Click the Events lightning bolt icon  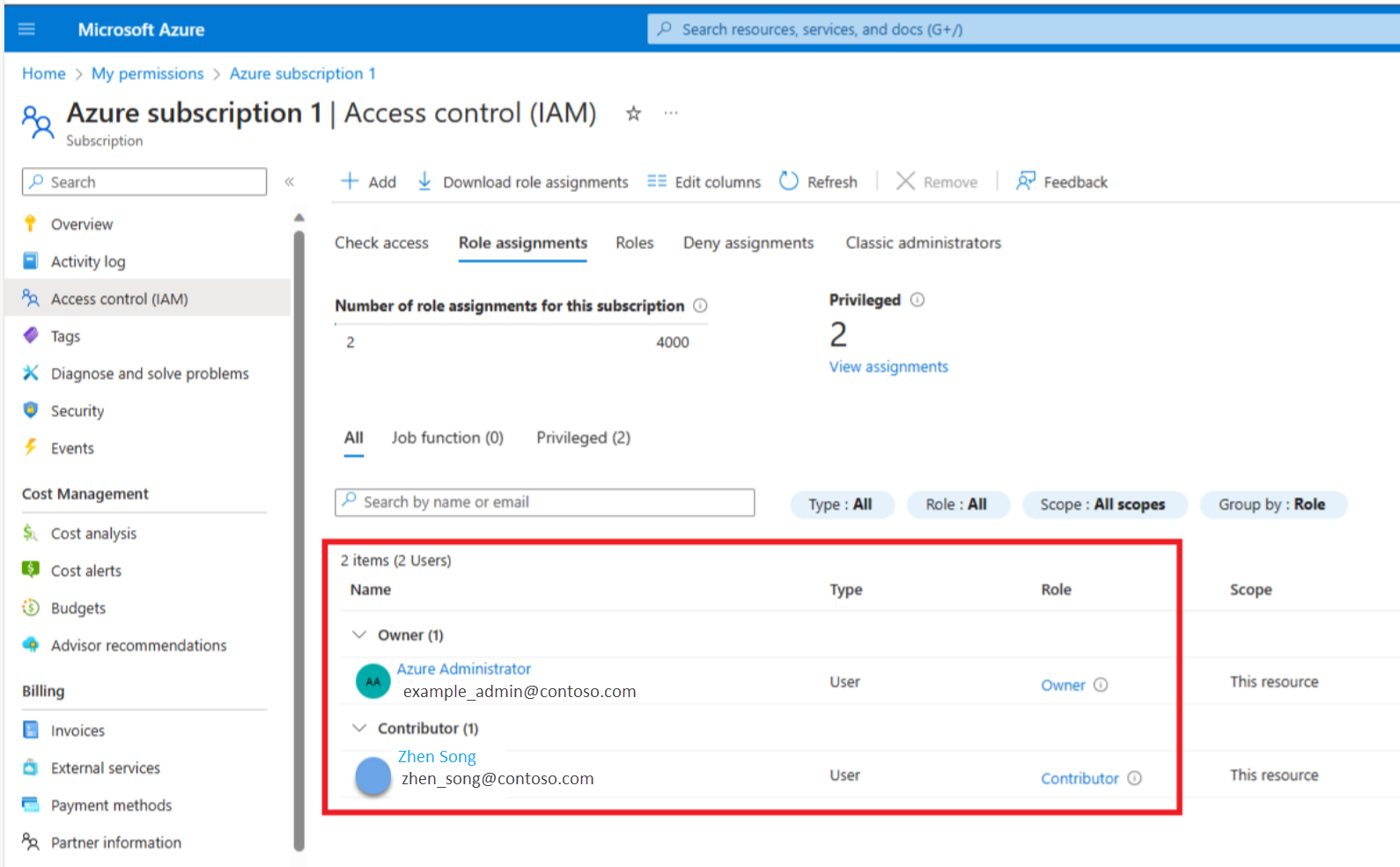[x=31, y=447]
